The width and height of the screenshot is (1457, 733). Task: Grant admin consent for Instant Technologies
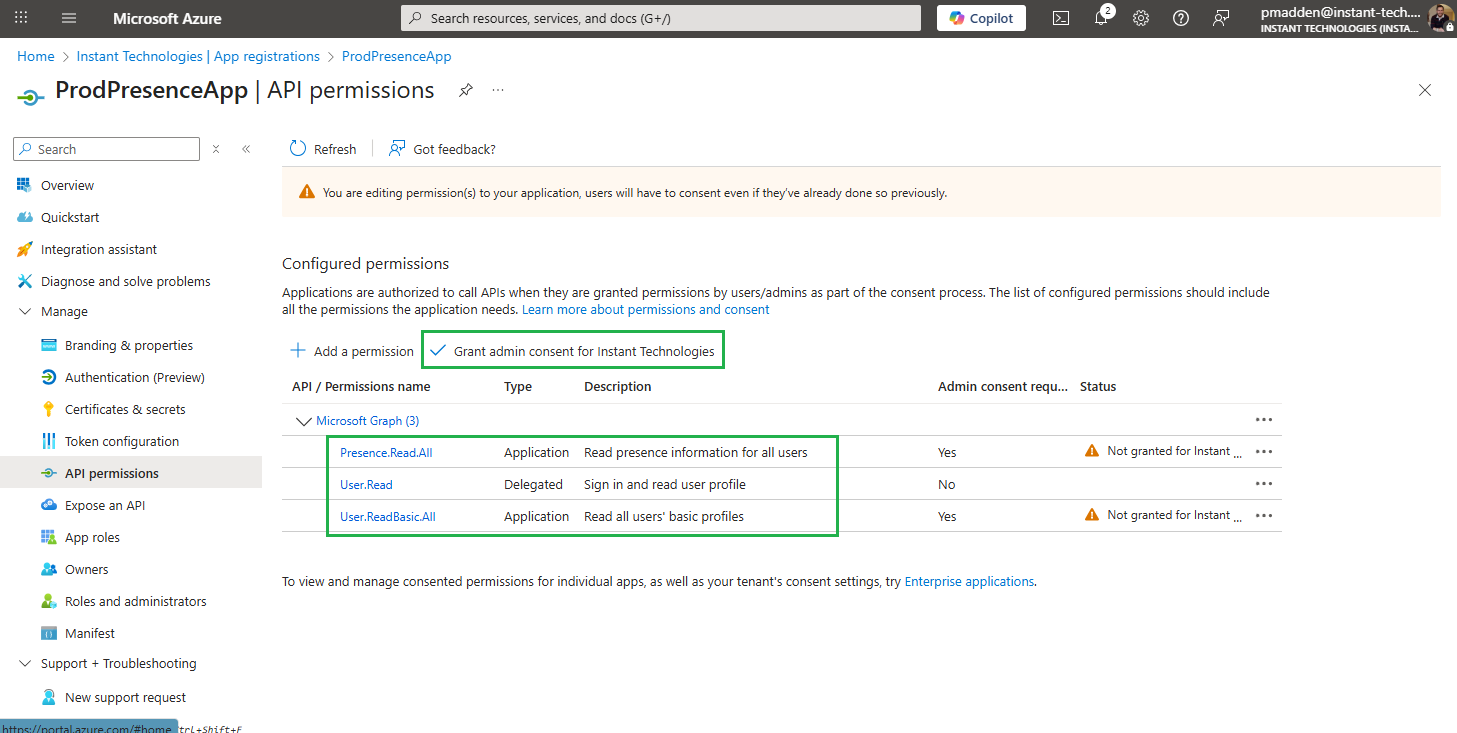click(572, 351)
